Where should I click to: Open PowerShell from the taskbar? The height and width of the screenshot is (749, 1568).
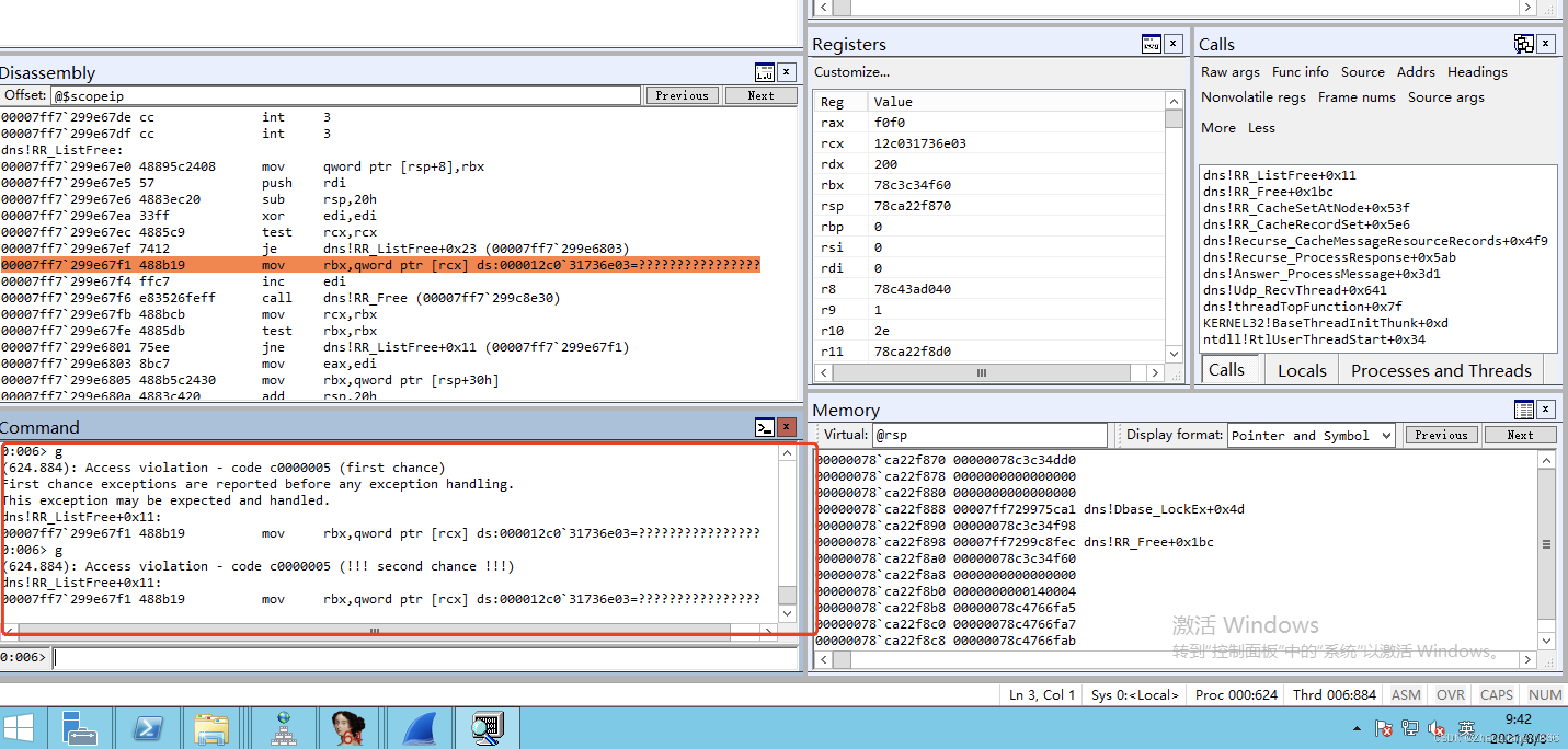point(148,728)
